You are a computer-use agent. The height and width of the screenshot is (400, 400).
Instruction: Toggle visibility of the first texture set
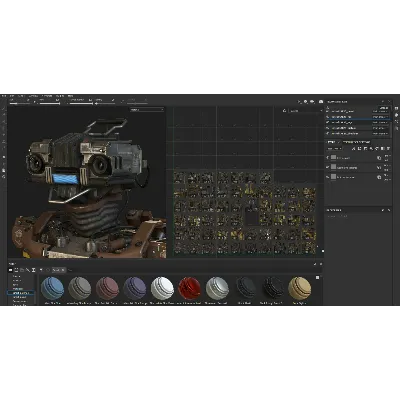[327, 111]
